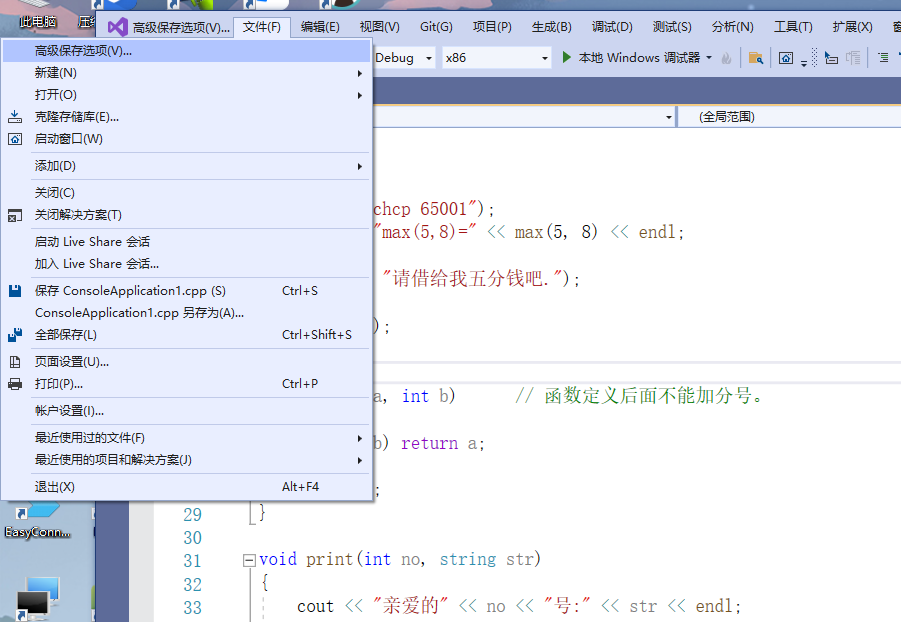This screenshot has height=622, width=901.
Task: Click the greyed-out call stack frame icon
Action: click(x=853, y=57)
